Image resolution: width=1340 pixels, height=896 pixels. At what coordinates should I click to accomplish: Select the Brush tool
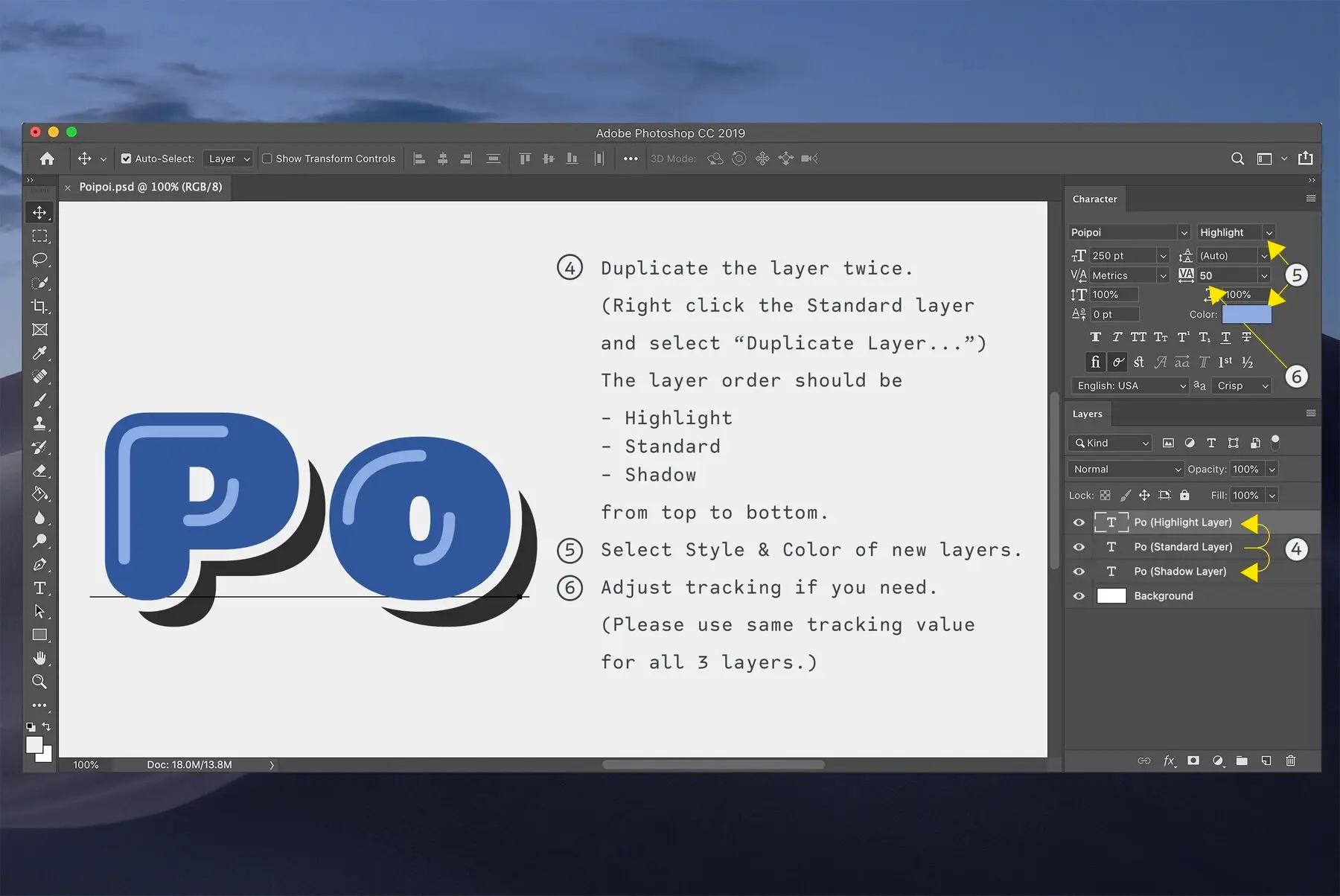40,400
